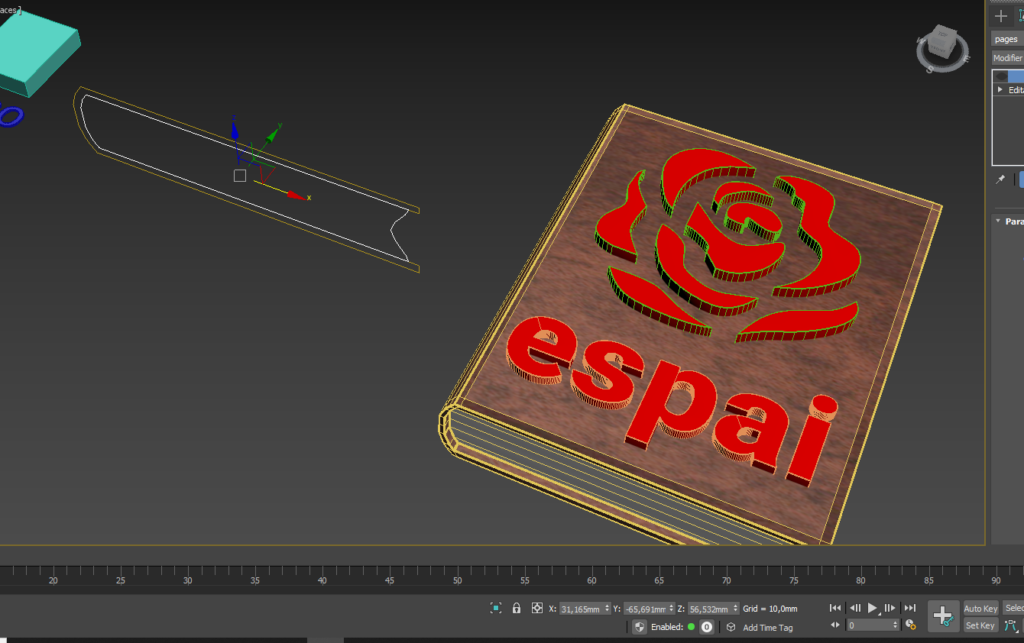
Task: Toggle the green Enabled animation indicator
Action: (x=692, y=627)
